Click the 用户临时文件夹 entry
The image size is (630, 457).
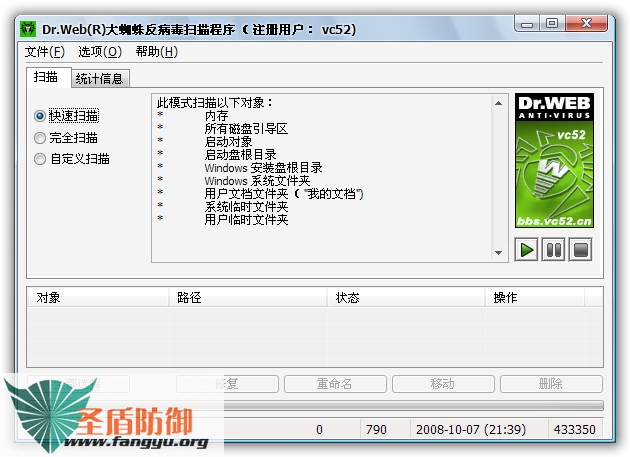(x=246, y=219)
